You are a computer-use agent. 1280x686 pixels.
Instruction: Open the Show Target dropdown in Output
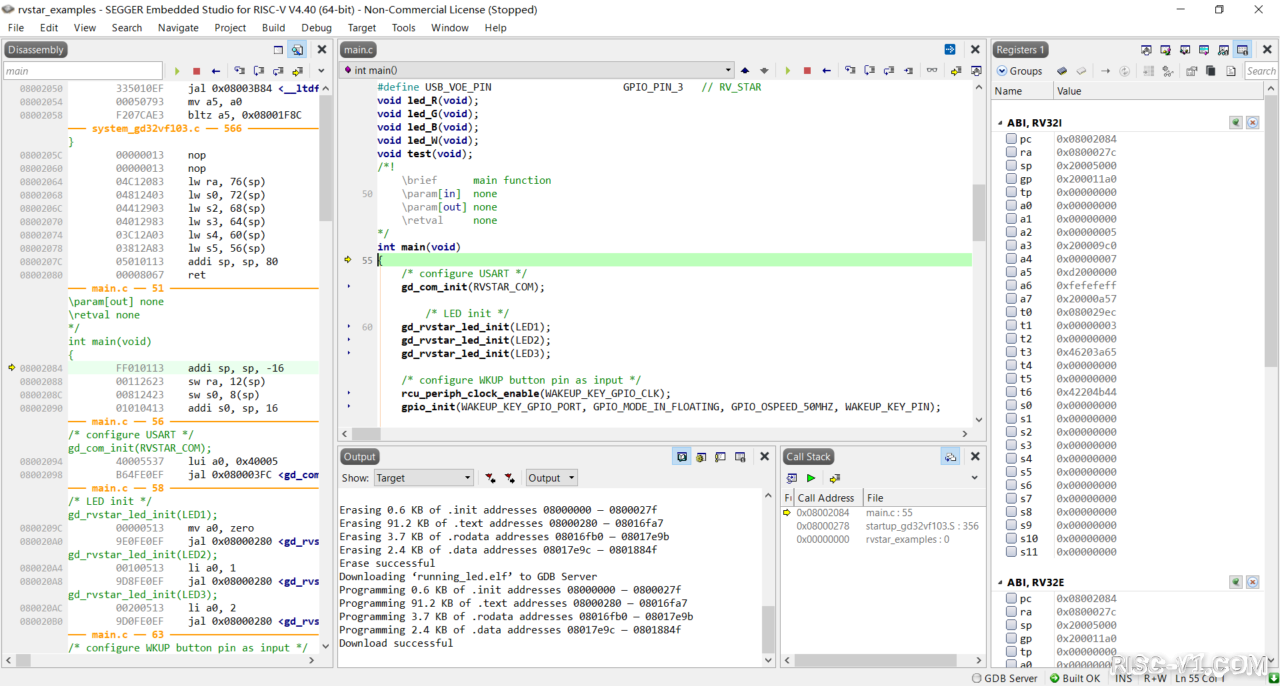[422, 479]
